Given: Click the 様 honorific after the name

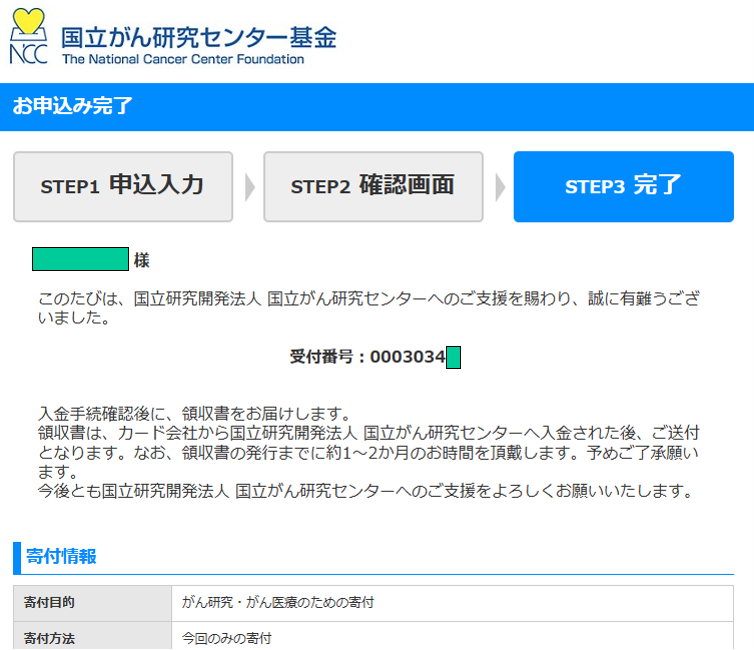Looking at the screenshot, I should tap(142, 260).
